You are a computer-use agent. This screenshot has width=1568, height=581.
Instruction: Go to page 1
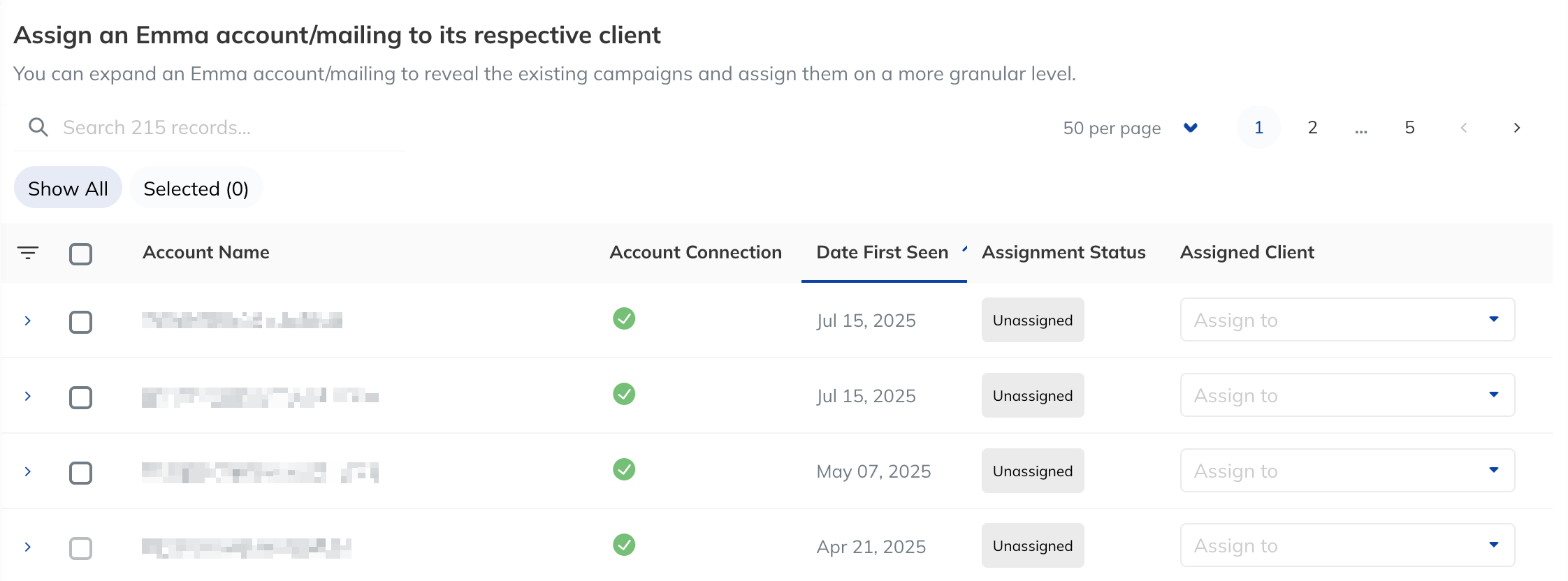(1258, 128)
